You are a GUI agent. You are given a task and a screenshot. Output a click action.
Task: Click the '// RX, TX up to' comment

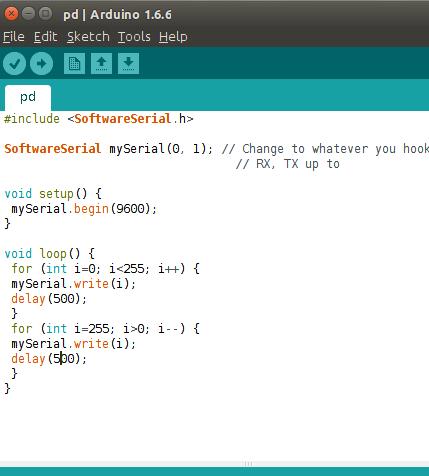pyautogui.click(x=288, y=164)
